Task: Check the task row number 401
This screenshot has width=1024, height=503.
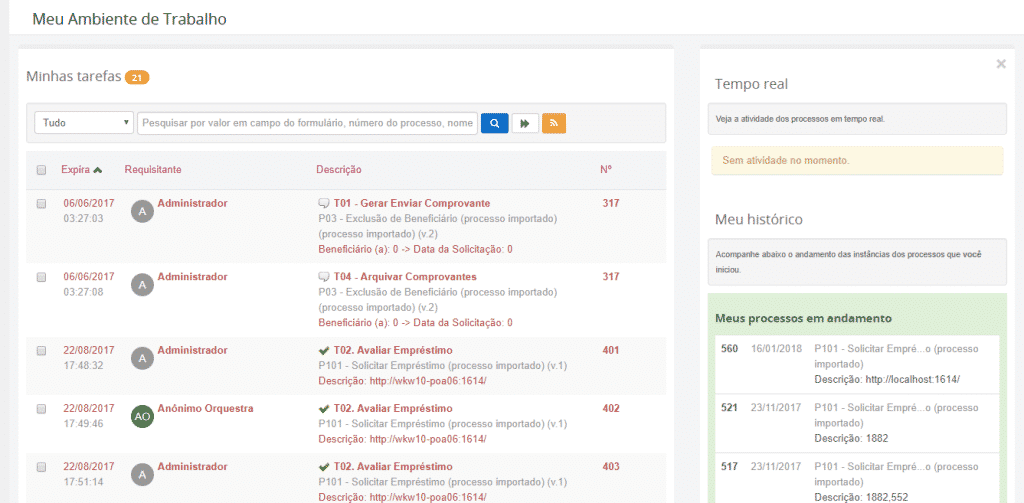Action: [41, 351]
